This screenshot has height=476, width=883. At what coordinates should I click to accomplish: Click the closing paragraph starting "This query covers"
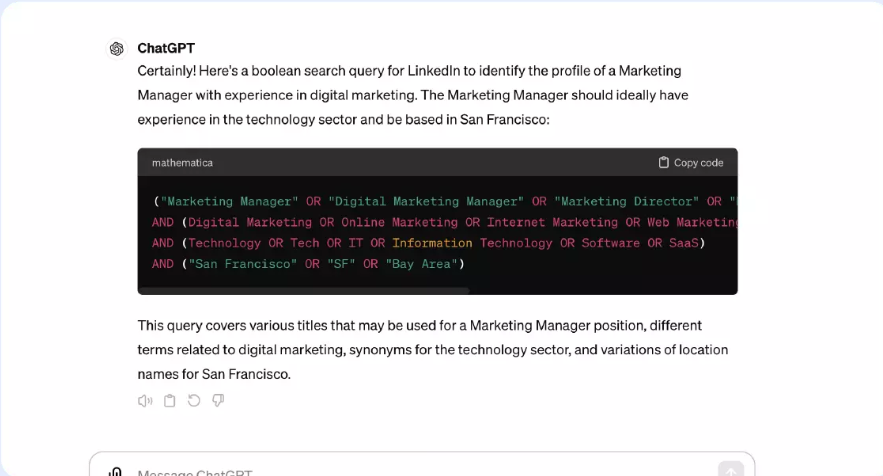(432, 350)
